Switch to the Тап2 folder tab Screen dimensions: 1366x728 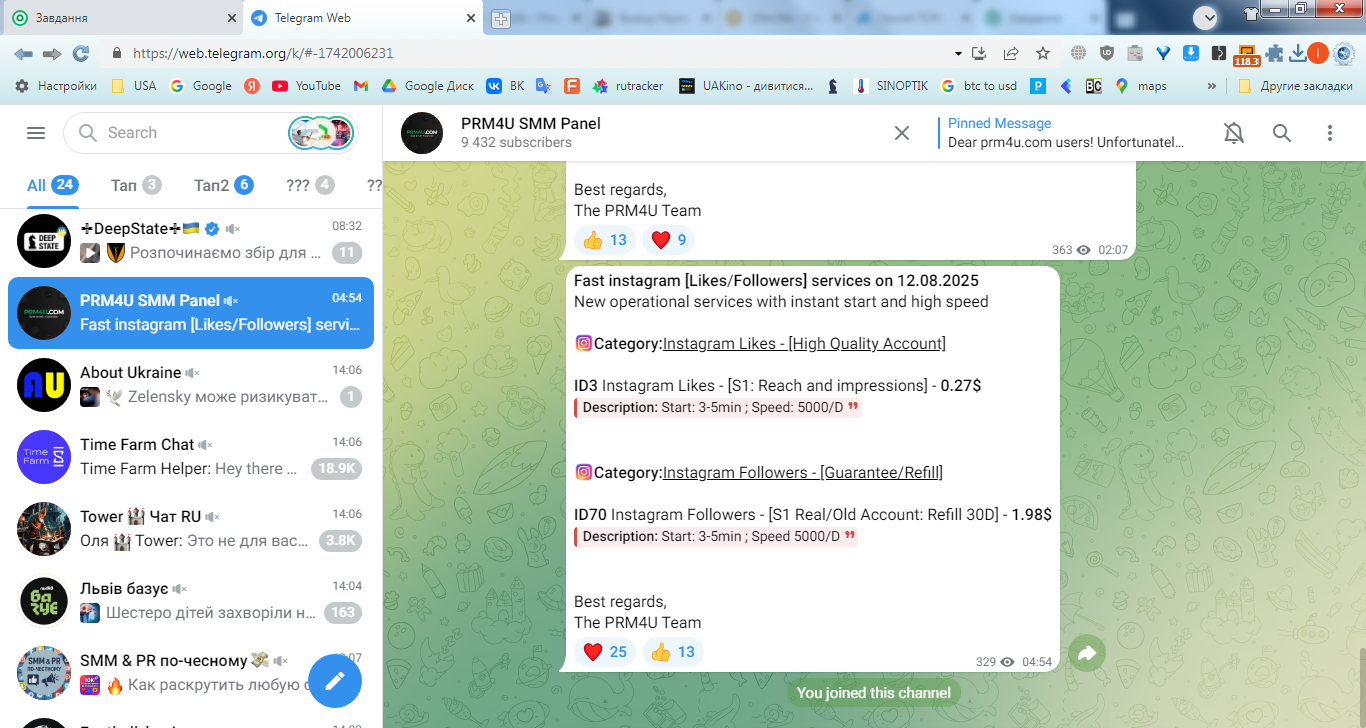point(223,185)
